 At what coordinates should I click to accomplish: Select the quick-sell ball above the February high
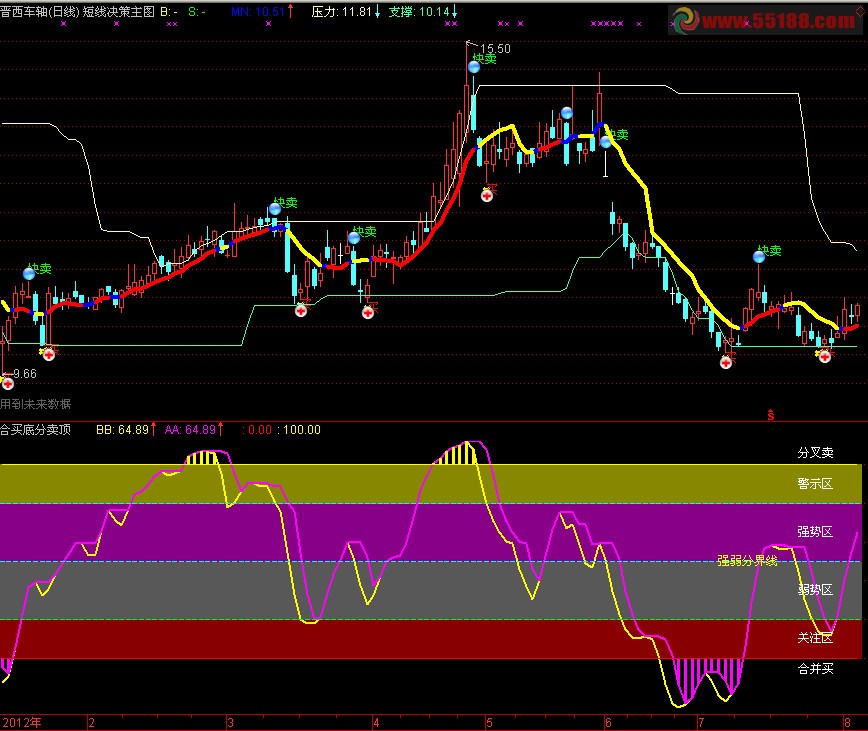click(x=275, y=210)
